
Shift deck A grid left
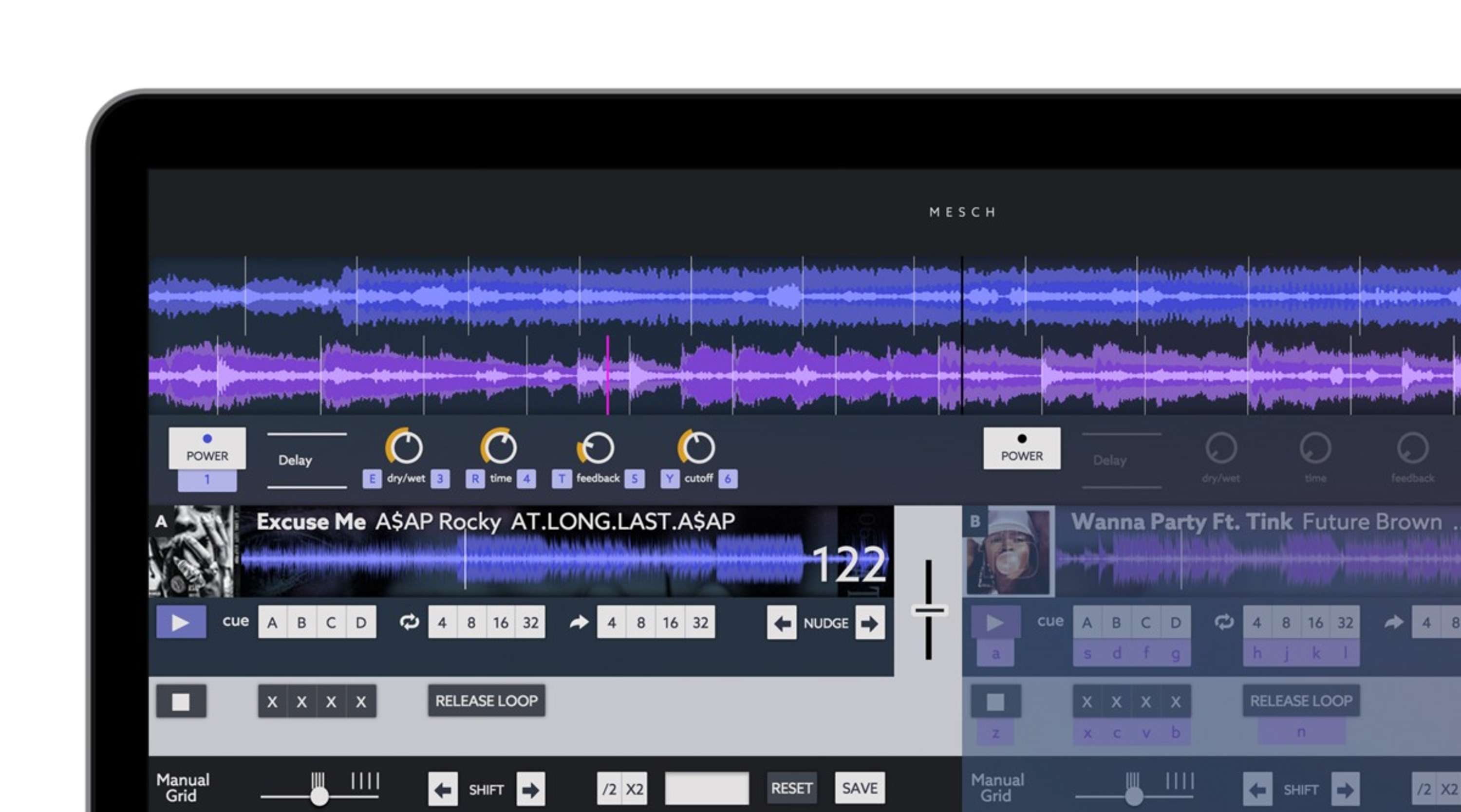point(443,789)
